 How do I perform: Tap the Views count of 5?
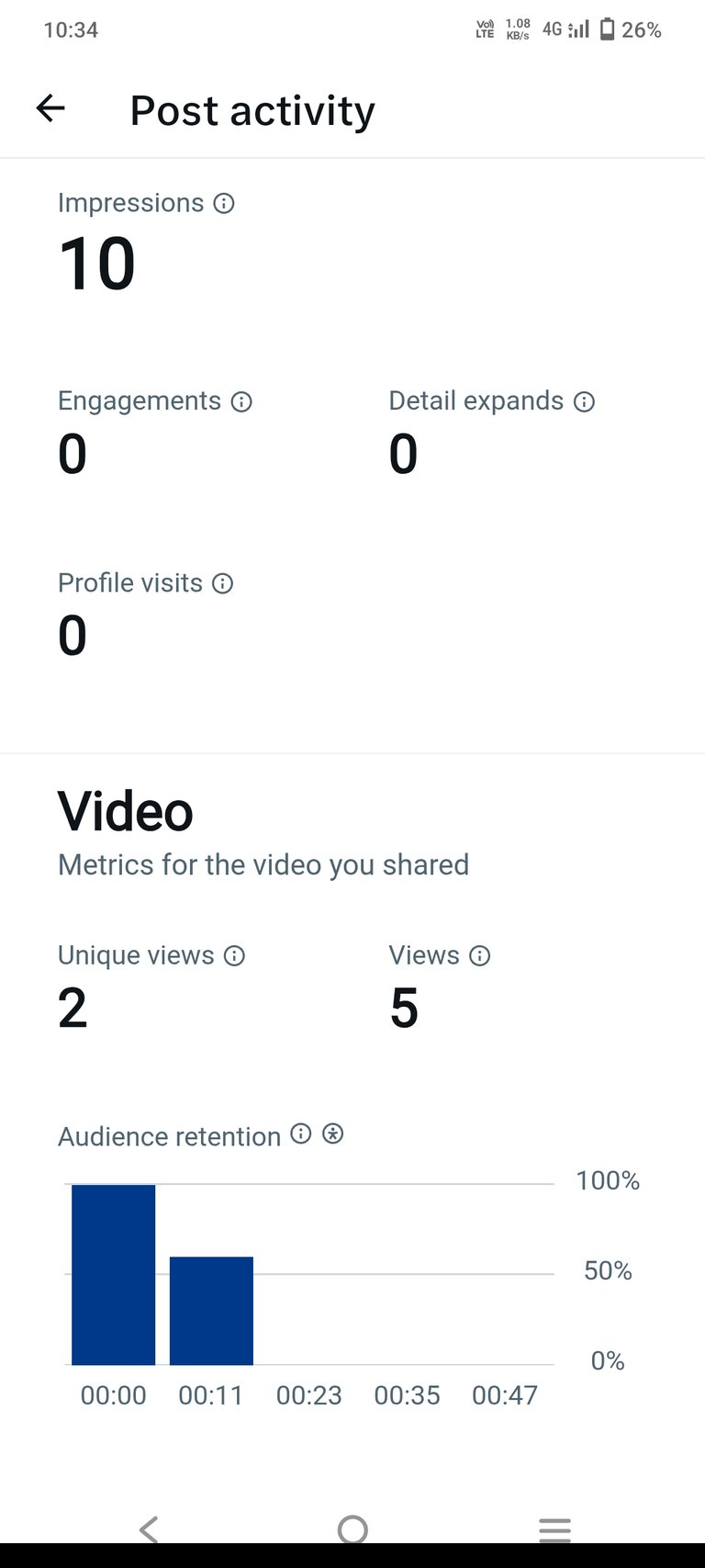tap(404, 1008)
